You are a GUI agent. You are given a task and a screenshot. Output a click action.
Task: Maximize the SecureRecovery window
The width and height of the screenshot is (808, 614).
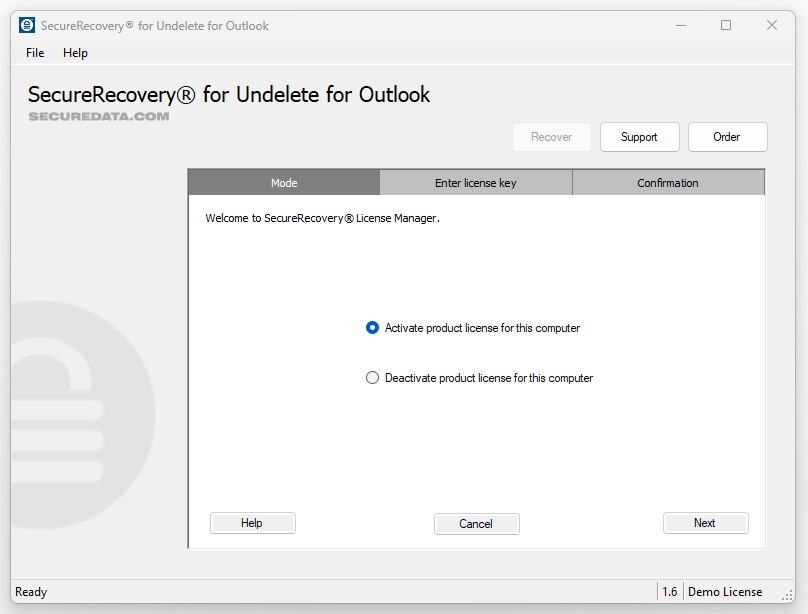(x=726, y=25)
